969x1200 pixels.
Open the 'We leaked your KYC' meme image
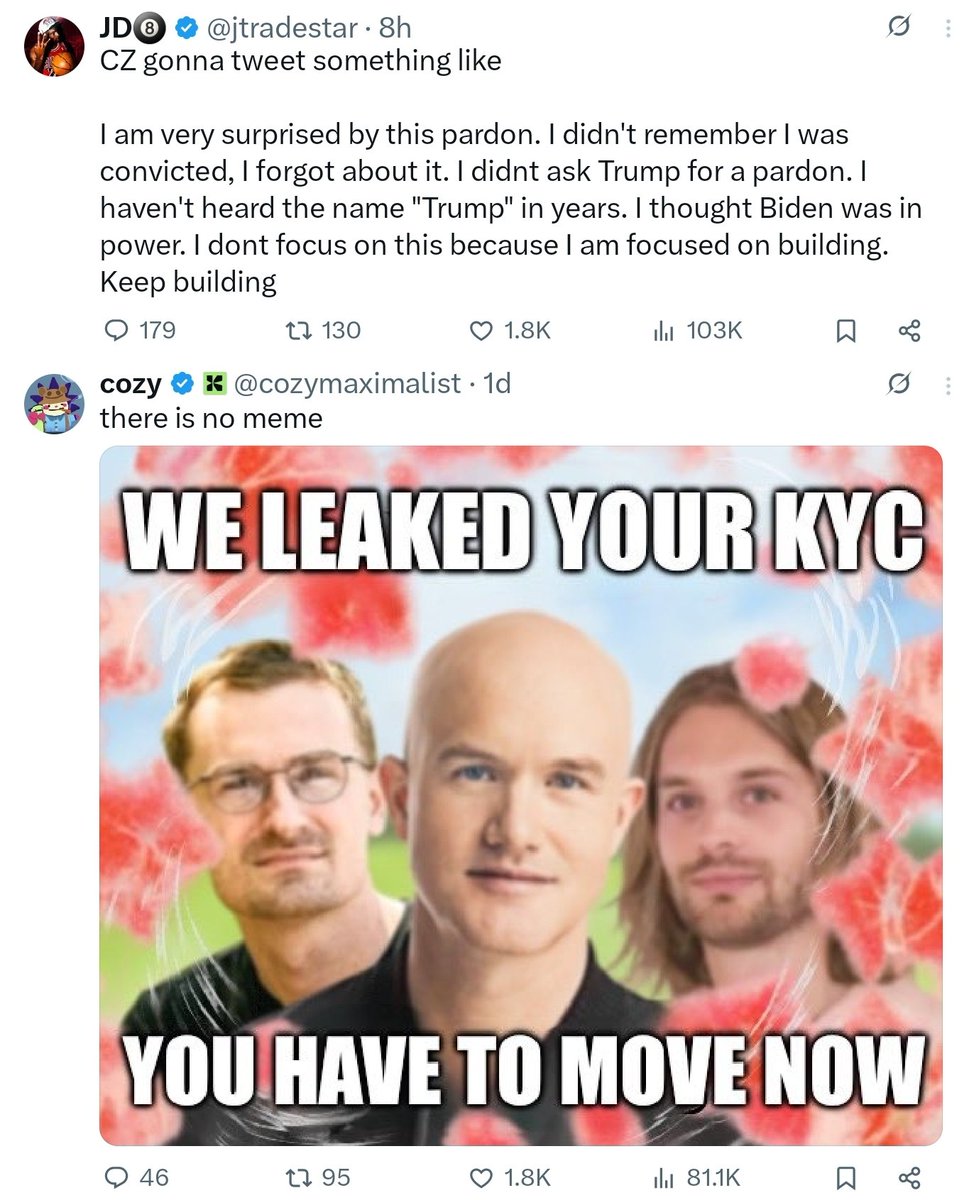click(x=521, y=795)
